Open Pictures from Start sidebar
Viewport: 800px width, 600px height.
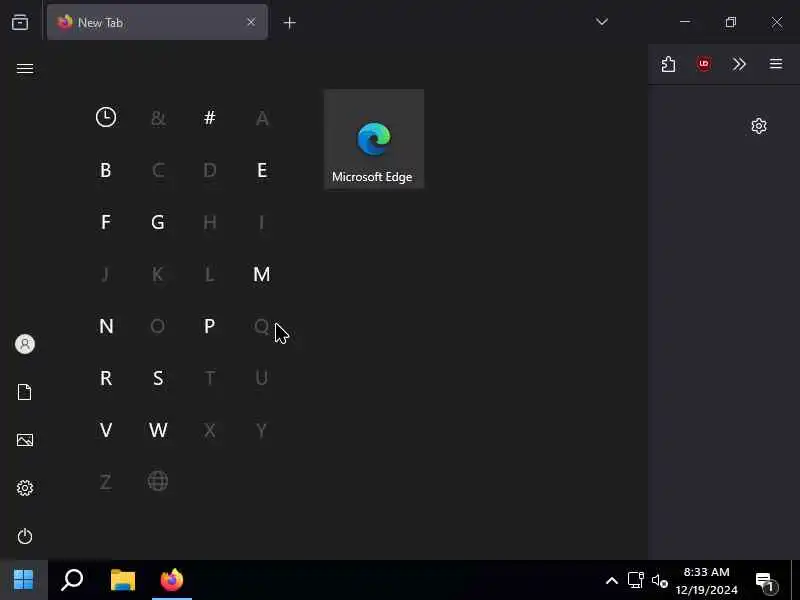tap(25, 440)
